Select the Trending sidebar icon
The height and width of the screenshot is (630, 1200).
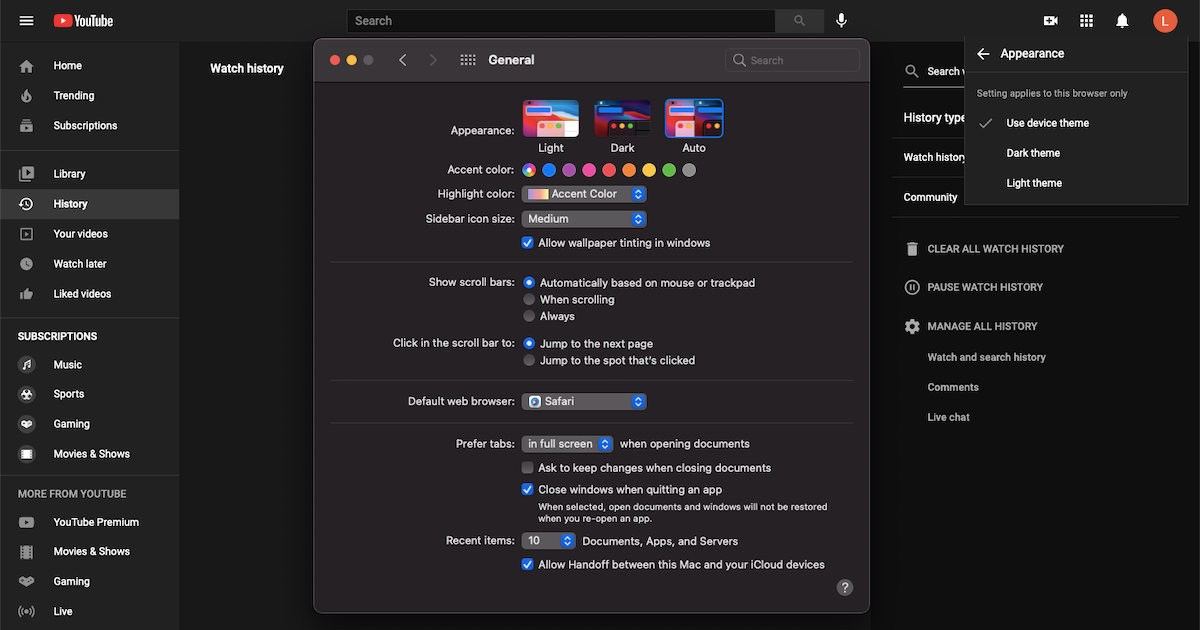pyautogui.click(x=27, y=95)
